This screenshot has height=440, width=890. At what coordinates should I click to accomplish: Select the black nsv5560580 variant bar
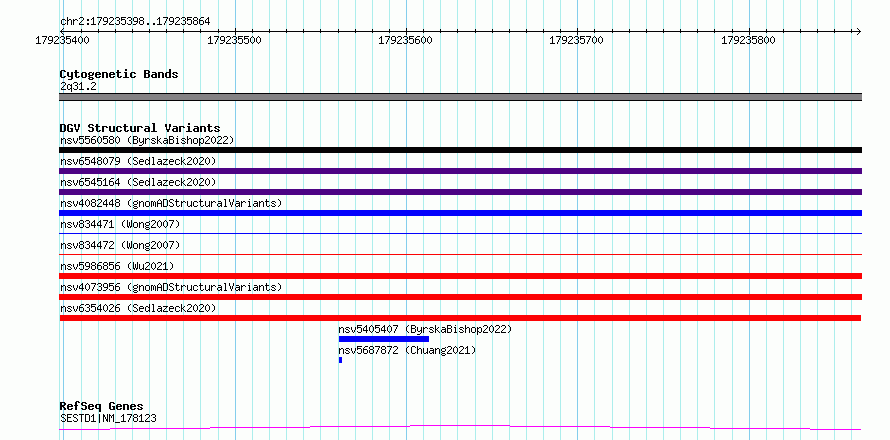(x=460, y=150)
